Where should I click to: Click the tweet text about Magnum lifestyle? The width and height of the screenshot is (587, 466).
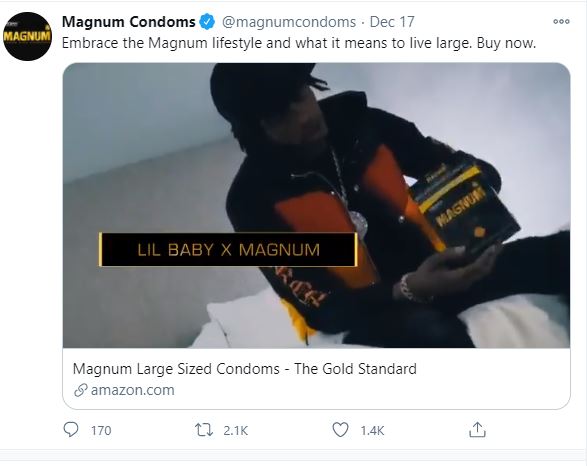click(299, 43)
